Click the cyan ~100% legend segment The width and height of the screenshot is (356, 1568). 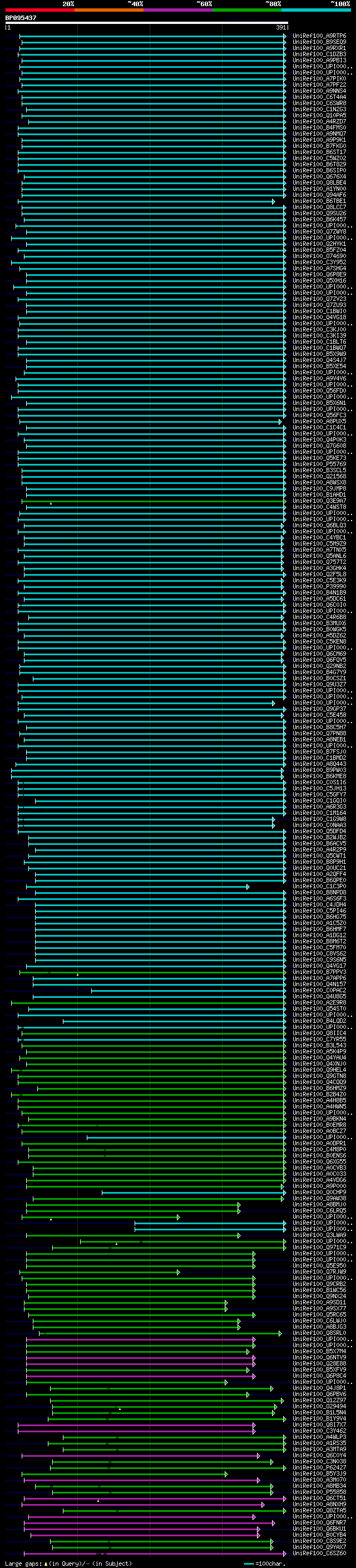point(316,10)
